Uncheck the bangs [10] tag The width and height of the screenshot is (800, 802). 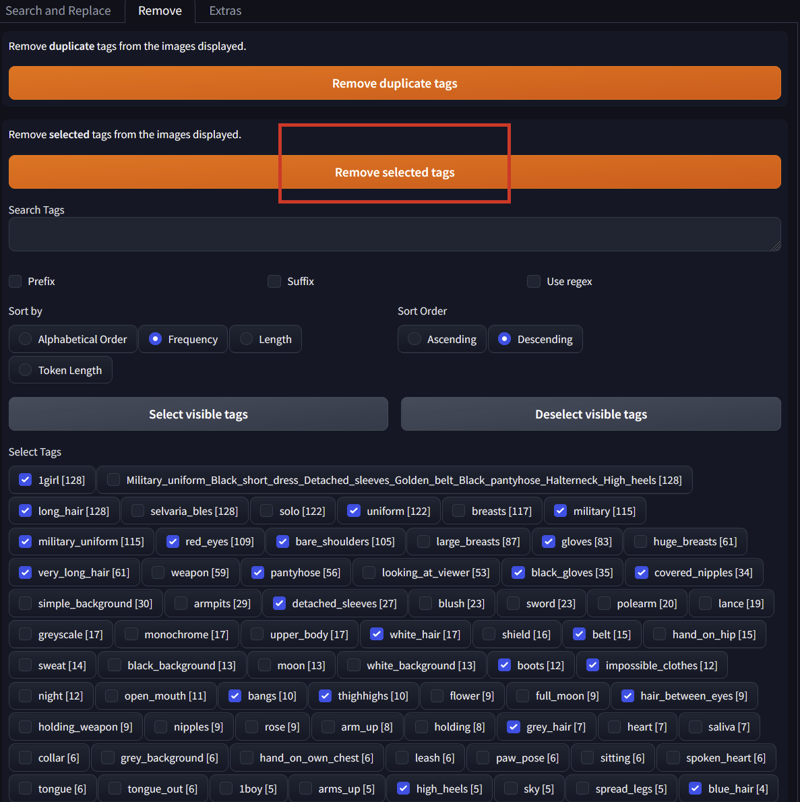pyautogui.click(x=235, y=696)
